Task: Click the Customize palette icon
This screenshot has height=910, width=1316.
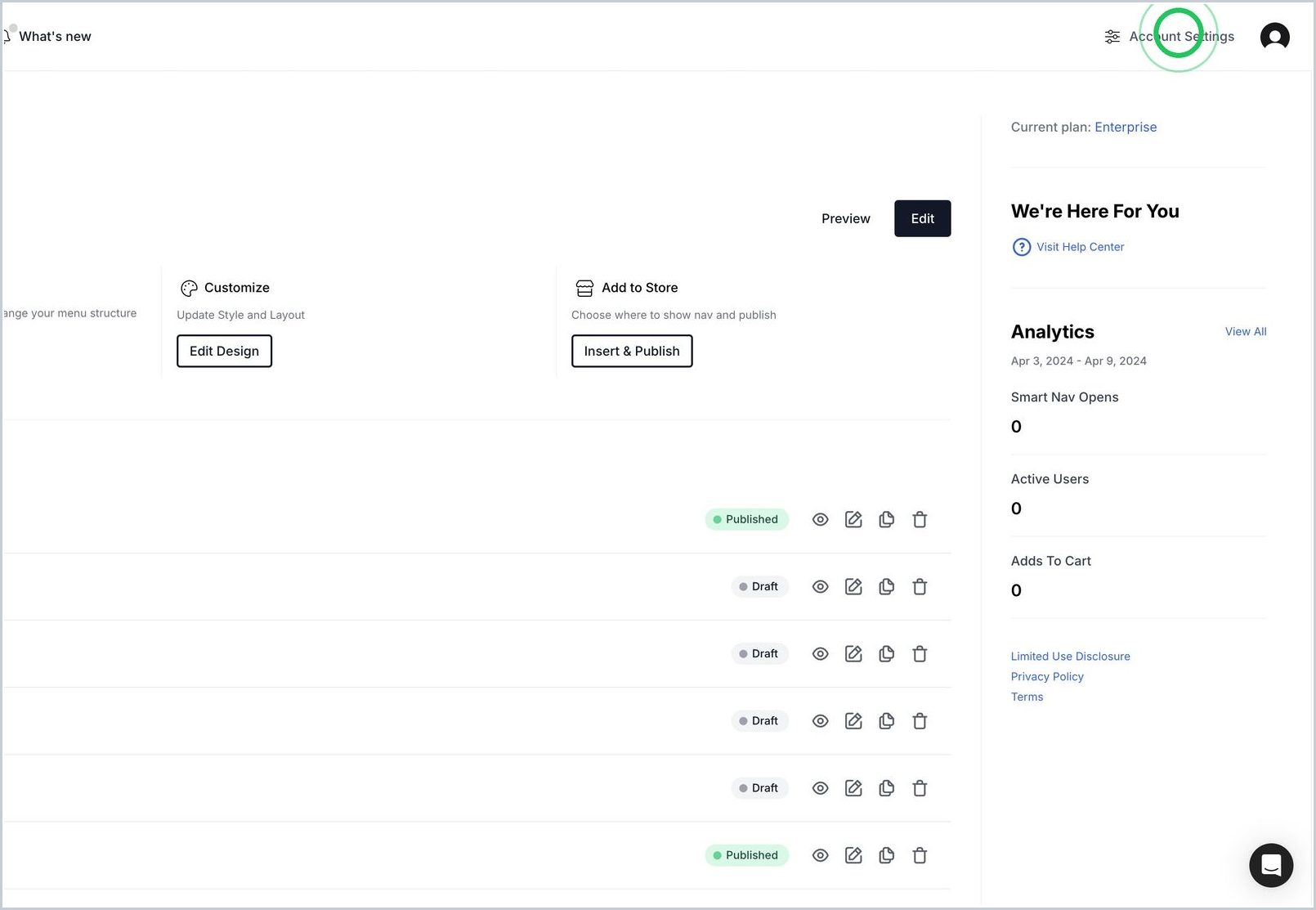Action: (189, 288)
